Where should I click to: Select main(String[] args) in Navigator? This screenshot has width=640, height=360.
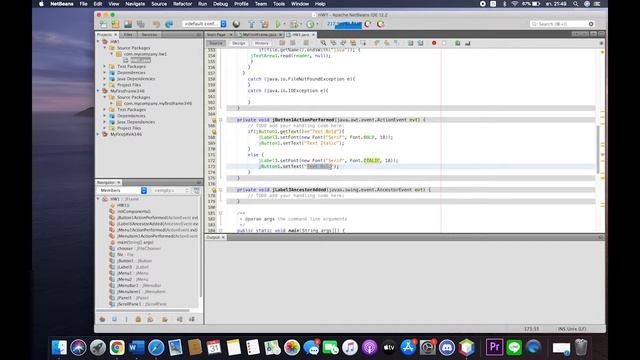[x=135, y=242]
